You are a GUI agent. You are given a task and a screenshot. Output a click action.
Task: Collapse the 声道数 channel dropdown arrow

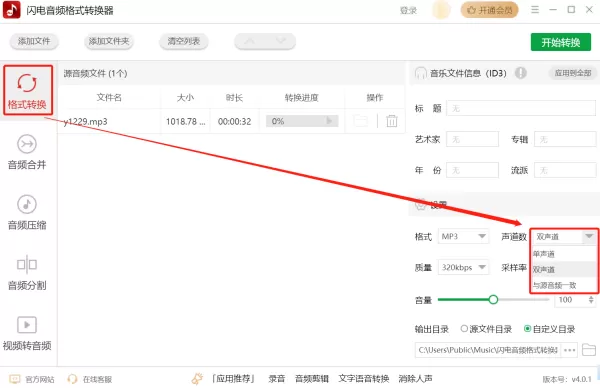pos(589,236)
